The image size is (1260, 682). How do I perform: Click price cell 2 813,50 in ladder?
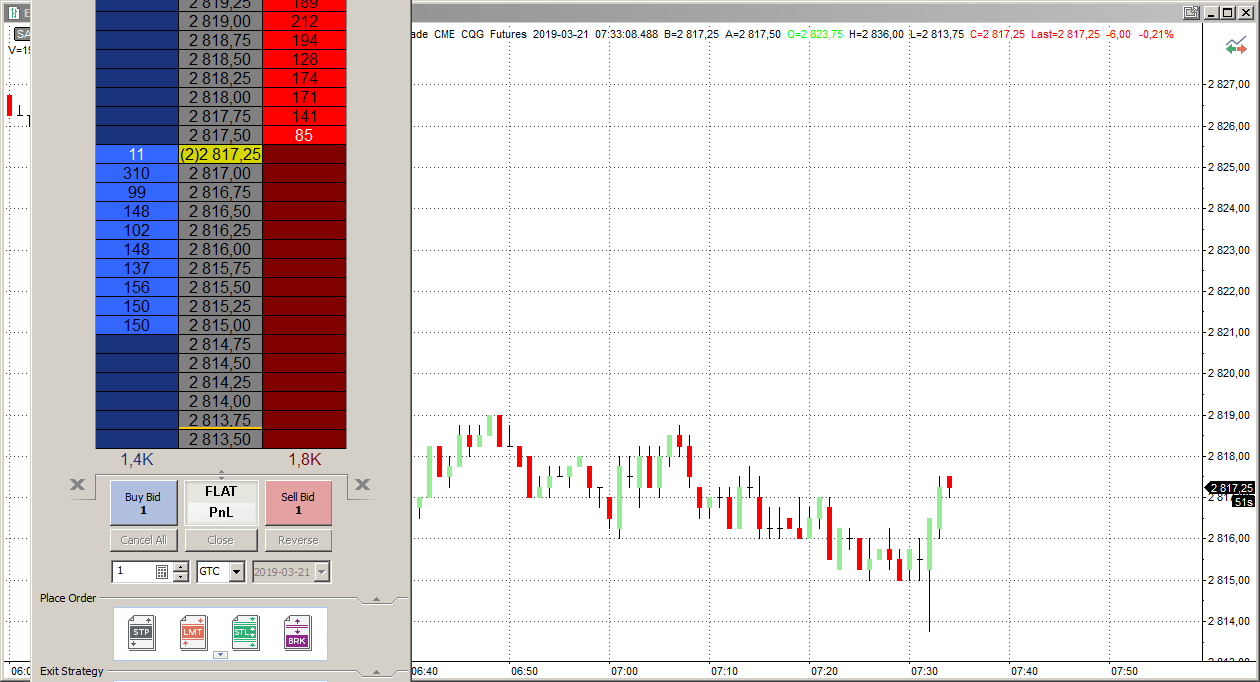pyautogui.click(x=221, y=440)
